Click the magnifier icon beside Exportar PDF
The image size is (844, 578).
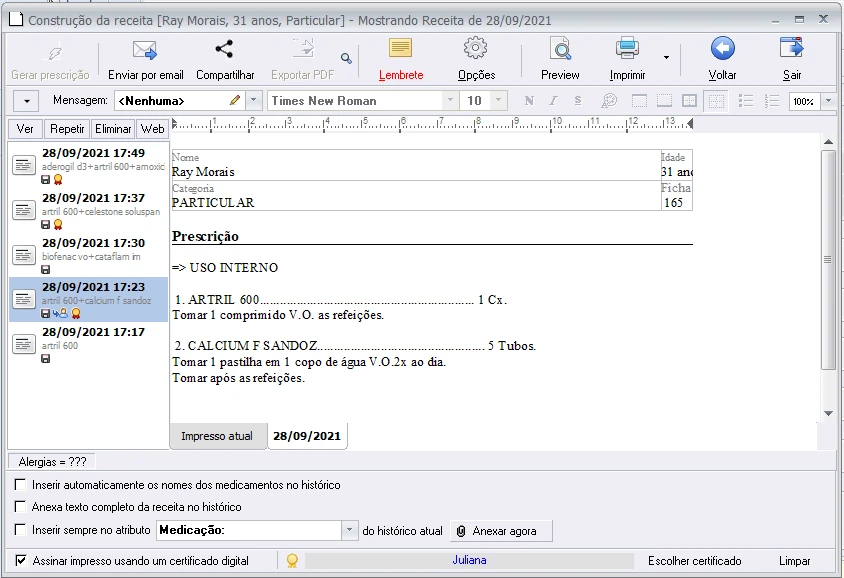[x=346, y=58]
